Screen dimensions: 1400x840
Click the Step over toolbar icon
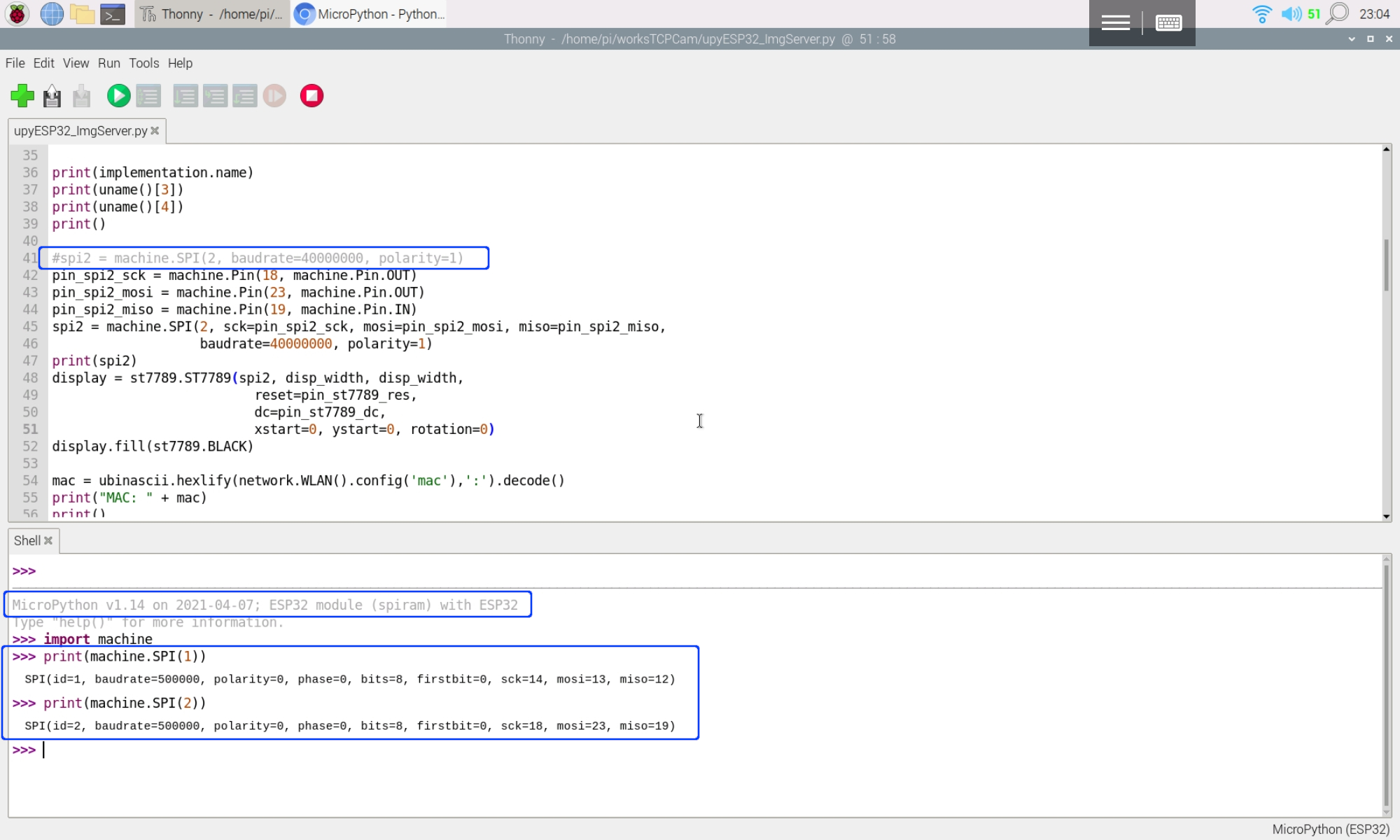coord(185,96)
